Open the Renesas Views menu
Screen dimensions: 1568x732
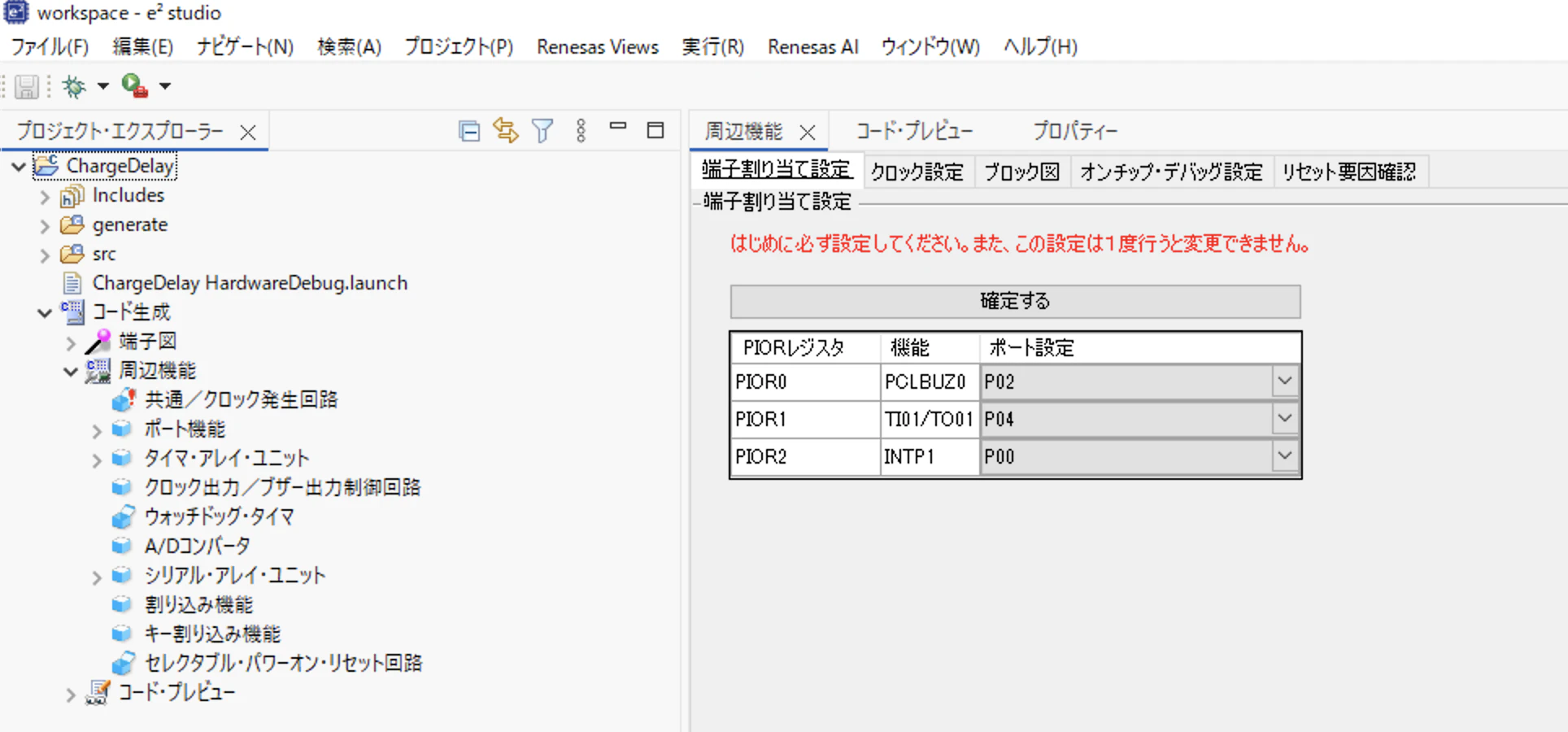pos(598,47)
